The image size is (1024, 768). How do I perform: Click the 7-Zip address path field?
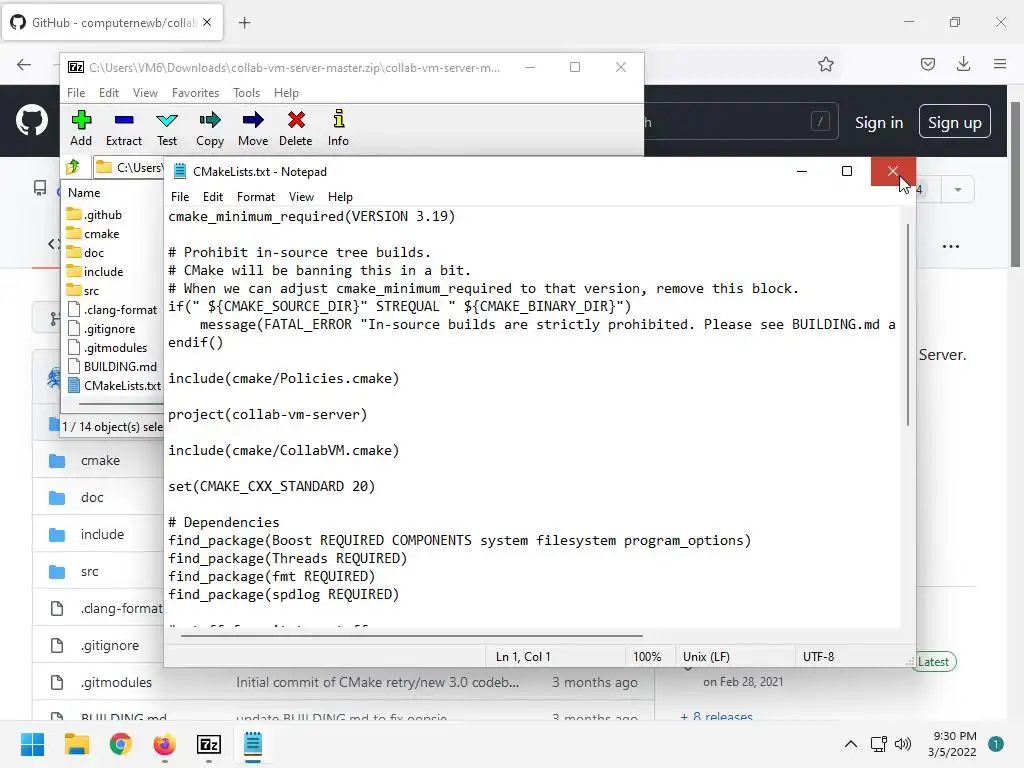click(x=129, y=168)
